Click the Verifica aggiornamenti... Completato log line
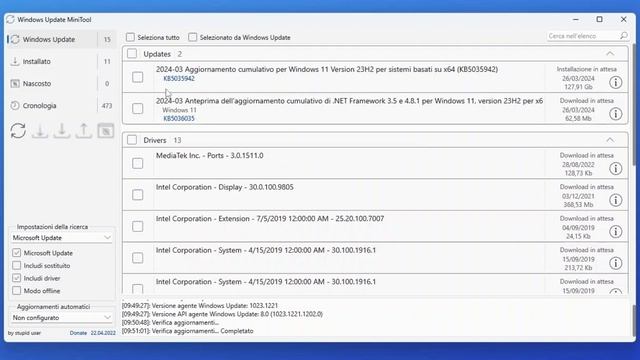This screenshot has height=360, width=640. [187, 331]
